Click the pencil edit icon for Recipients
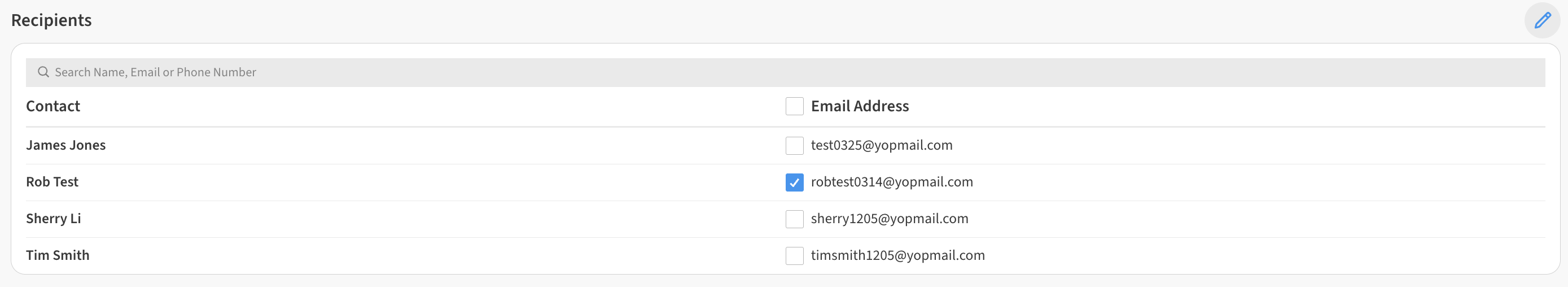The height and width of the screenshot is (287, 1568). pyautogui.click(x=1542, y=21)
